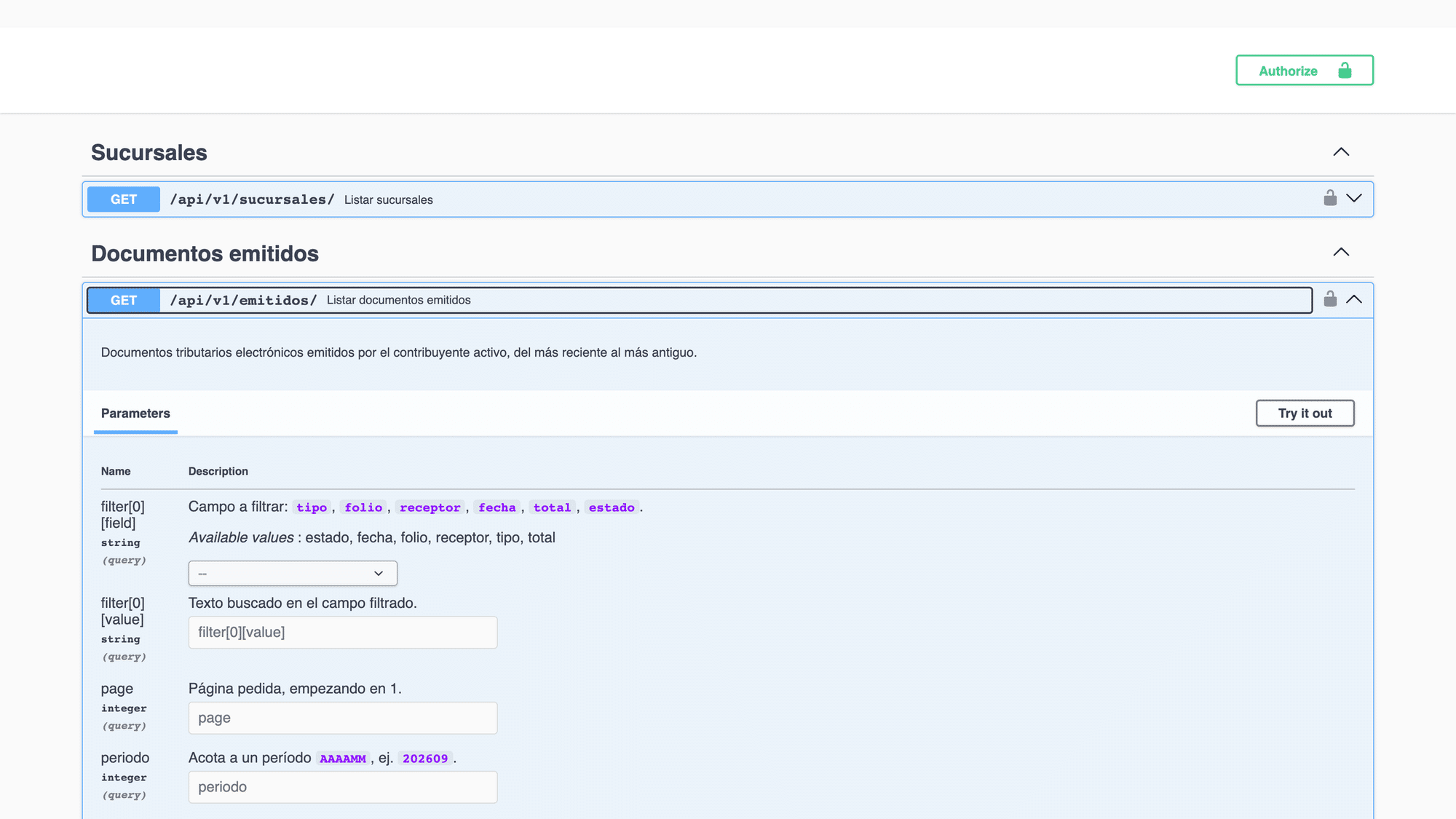1456x819 pixels.
Task: Open the filter[0][field] values dropdown
Action: click(x=293, y=573)
